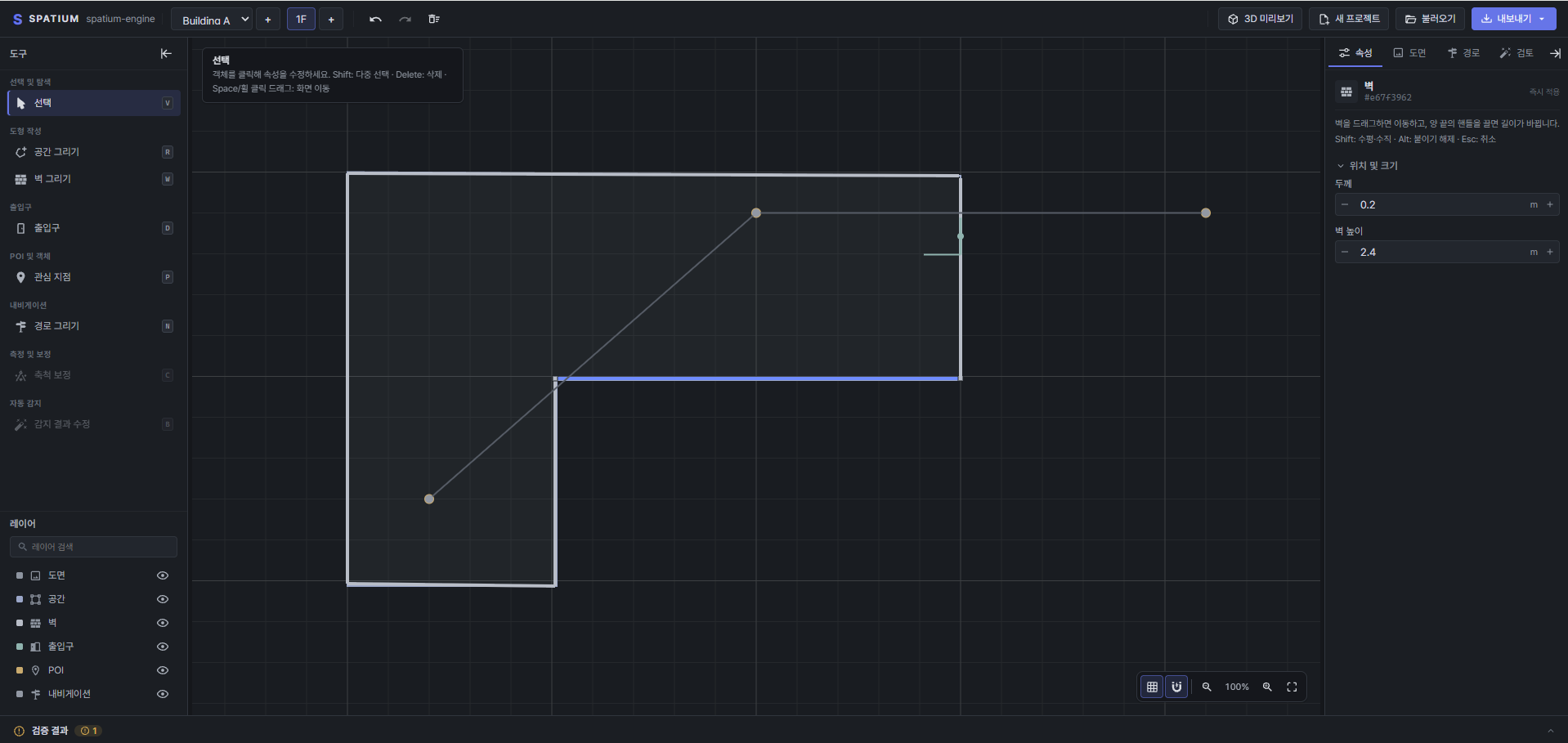Screen dimensions: 1568x743
Task: Click the 불러오기 load button
Action: (x=1431, y=19)
